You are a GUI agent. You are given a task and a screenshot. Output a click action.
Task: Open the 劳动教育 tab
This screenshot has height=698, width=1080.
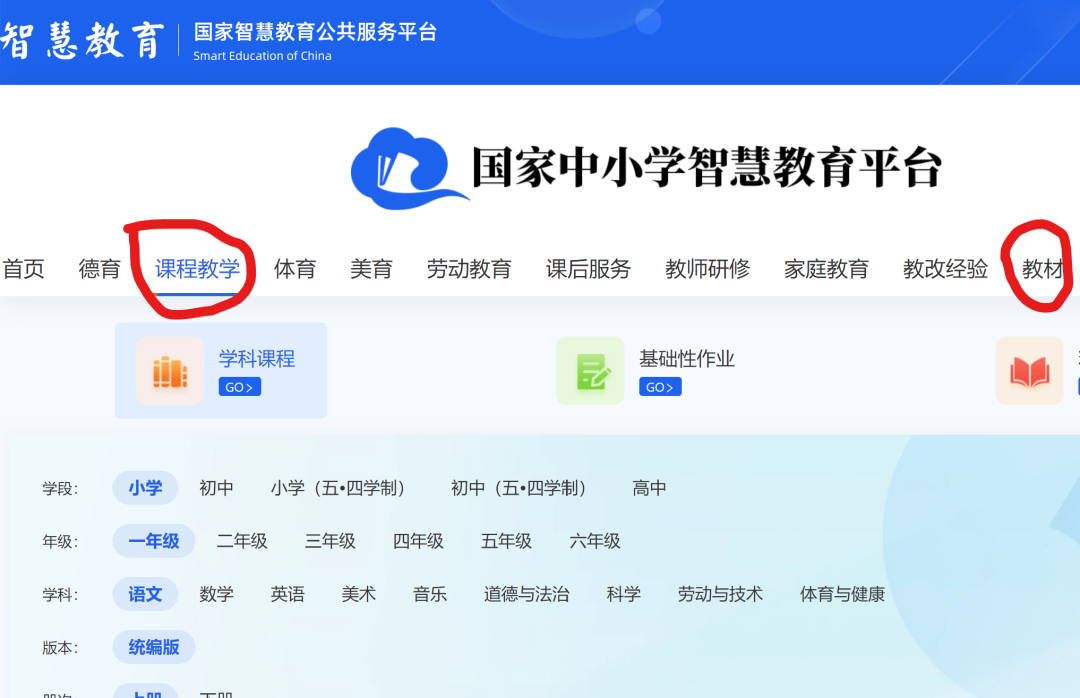(x=469, y=269)
